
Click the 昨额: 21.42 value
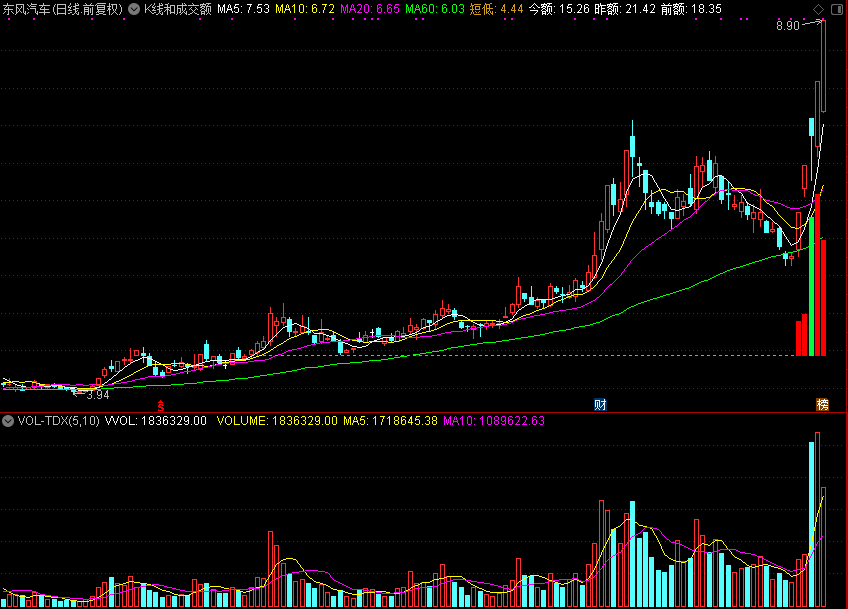625,9
